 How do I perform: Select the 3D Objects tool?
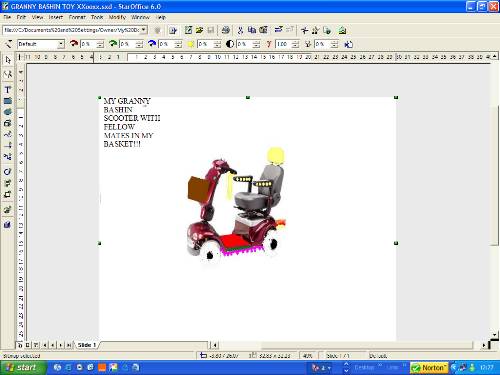tap(8, 123)
